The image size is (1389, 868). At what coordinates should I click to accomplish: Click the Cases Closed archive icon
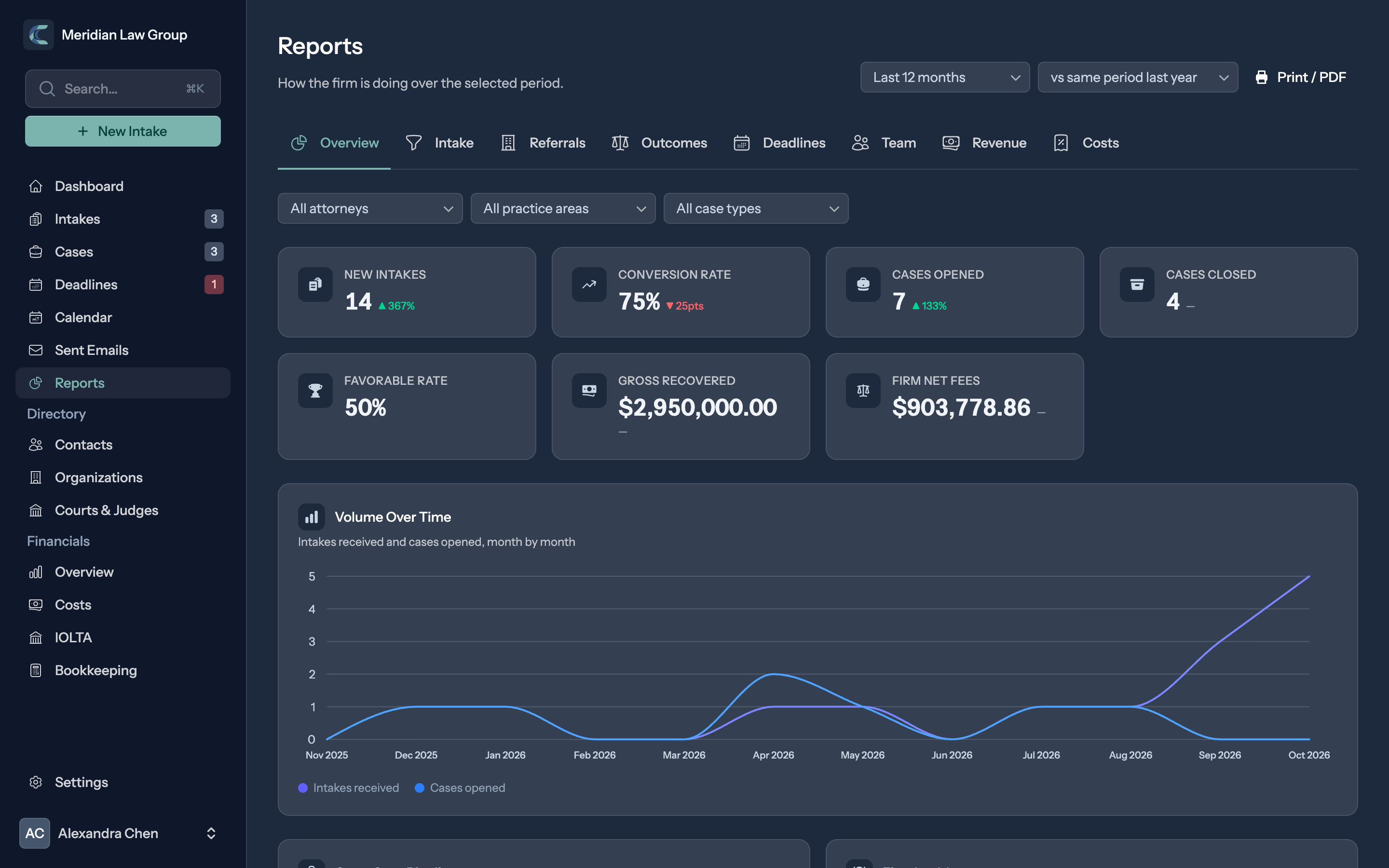pyautogui.click(x=1136, y=284)
